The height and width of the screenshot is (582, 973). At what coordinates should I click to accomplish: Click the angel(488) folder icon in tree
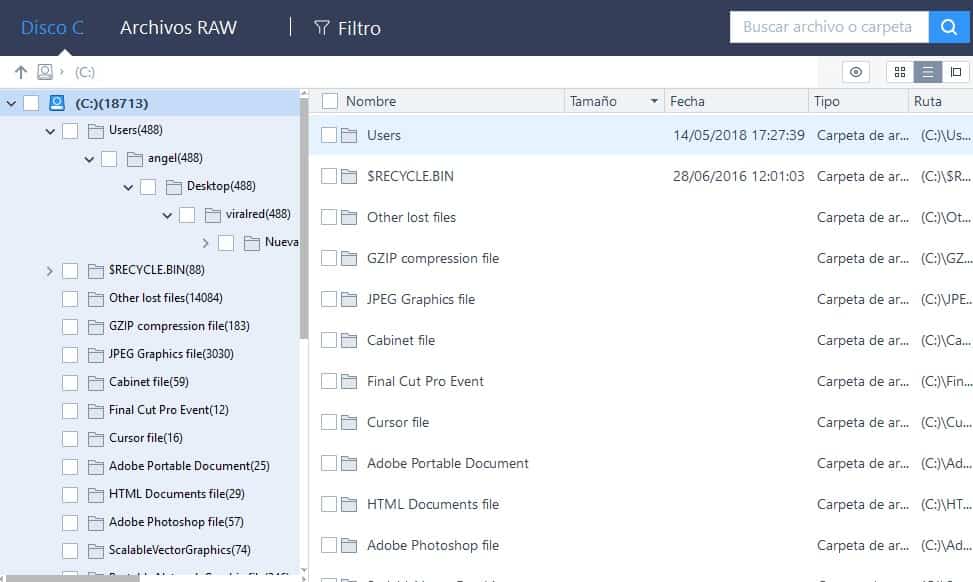[x=135, y=159]
